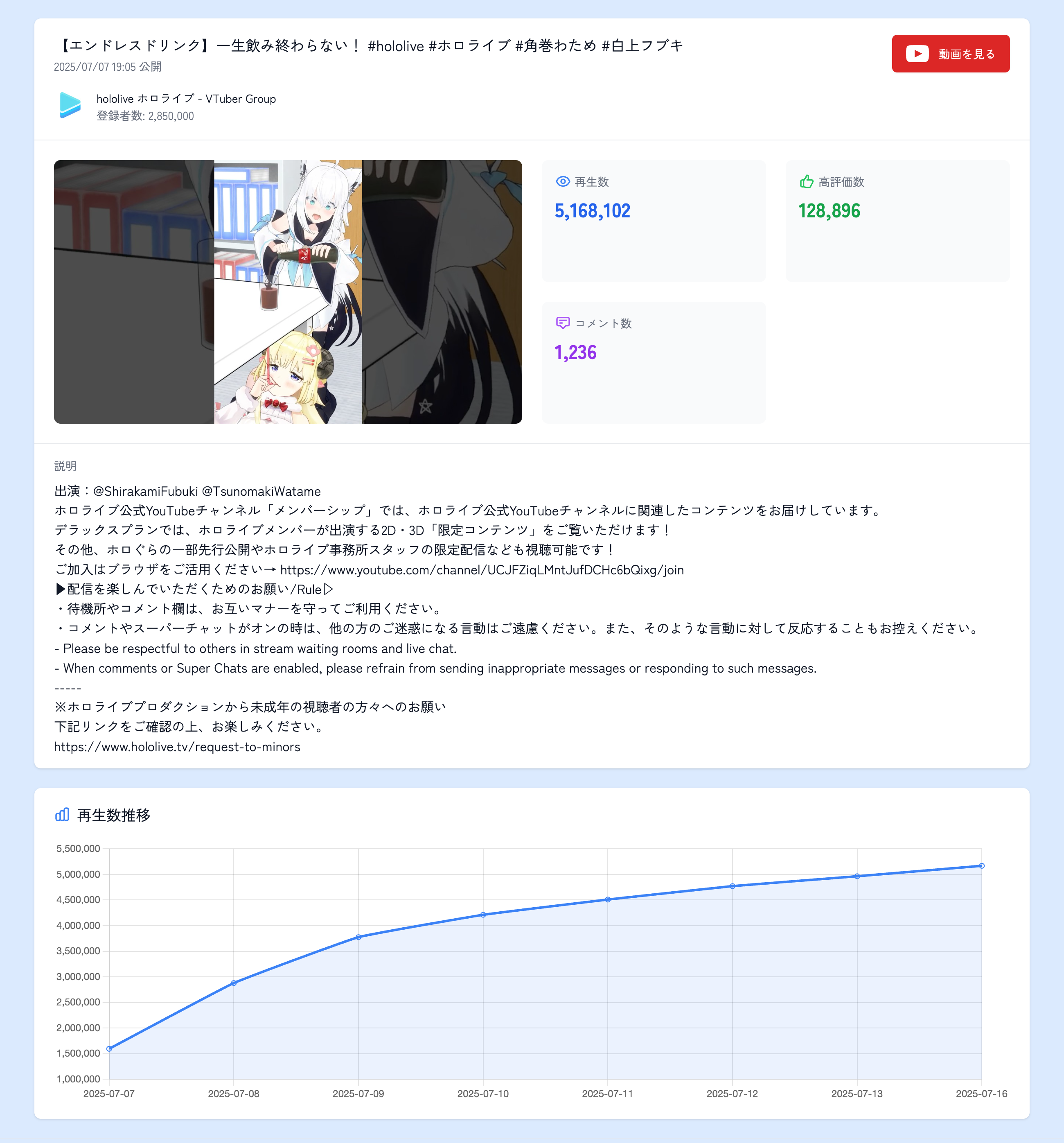The image size is (1064, 1143).
Task: Click the subscriber count 登録者数: 2,850,000
Action: [145, 115]
